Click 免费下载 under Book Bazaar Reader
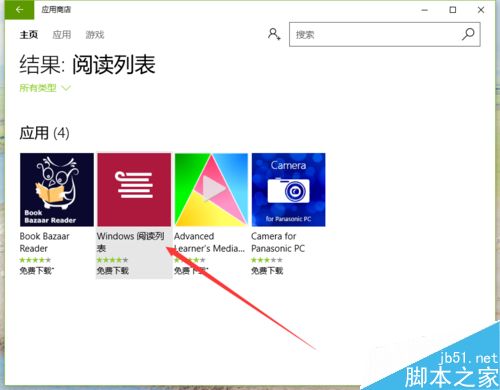Viewport: 500px width, 390px height. click(36, 270)
